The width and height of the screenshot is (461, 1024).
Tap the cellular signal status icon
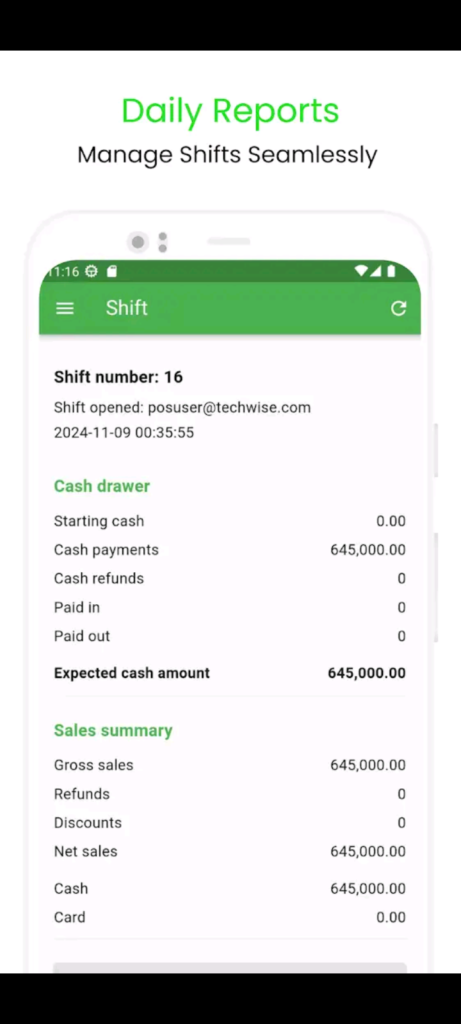pyautogui.click(x=376, y=271)
